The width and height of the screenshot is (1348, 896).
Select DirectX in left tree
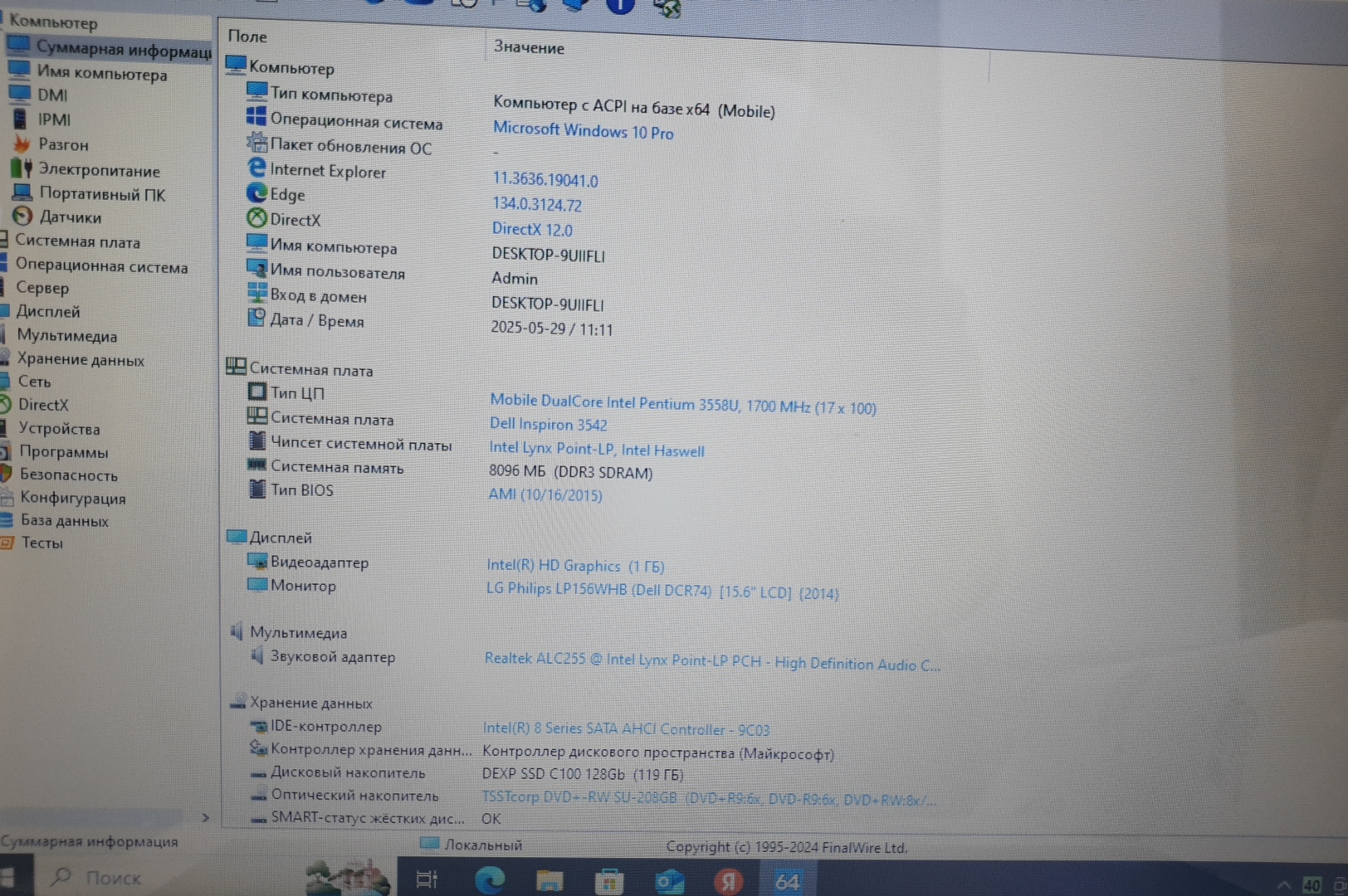[x=43, y=404]
